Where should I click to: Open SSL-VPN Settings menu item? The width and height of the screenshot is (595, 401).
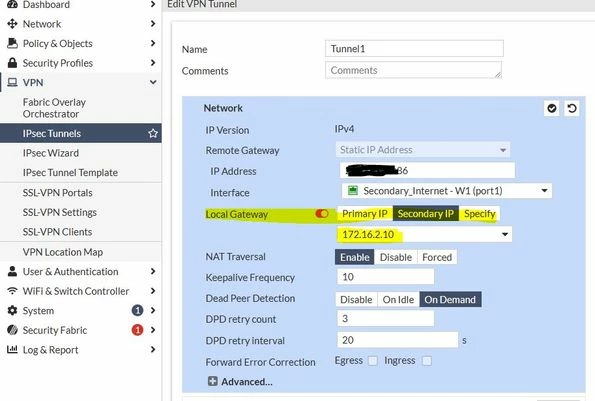point(60,212)
